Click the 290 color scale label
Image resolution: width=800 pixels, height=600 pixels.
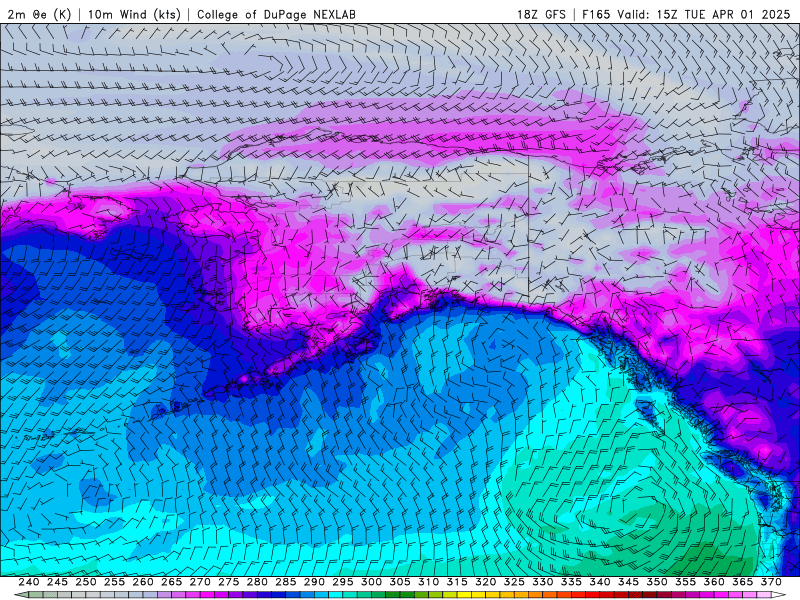click(314, 582)
